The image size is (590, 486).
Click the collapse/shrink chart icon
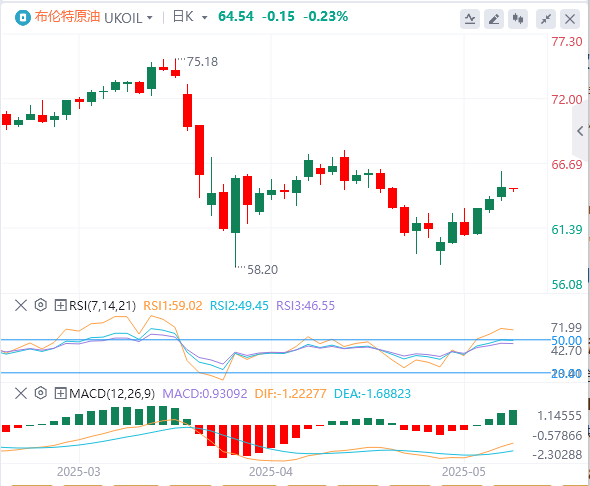546,19
